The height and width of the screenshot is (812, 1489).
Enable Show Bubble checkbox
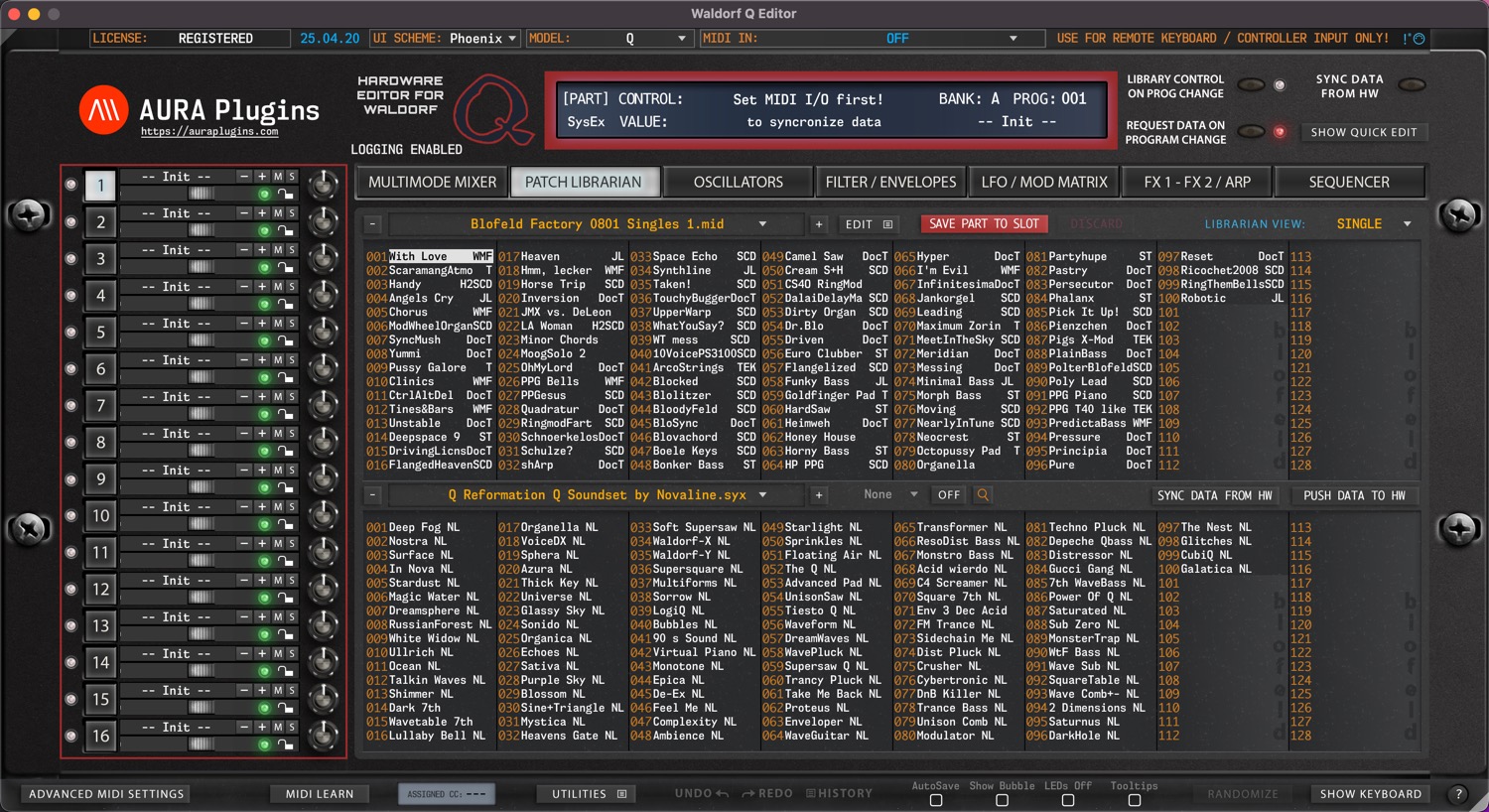(x=1002, y=800)
